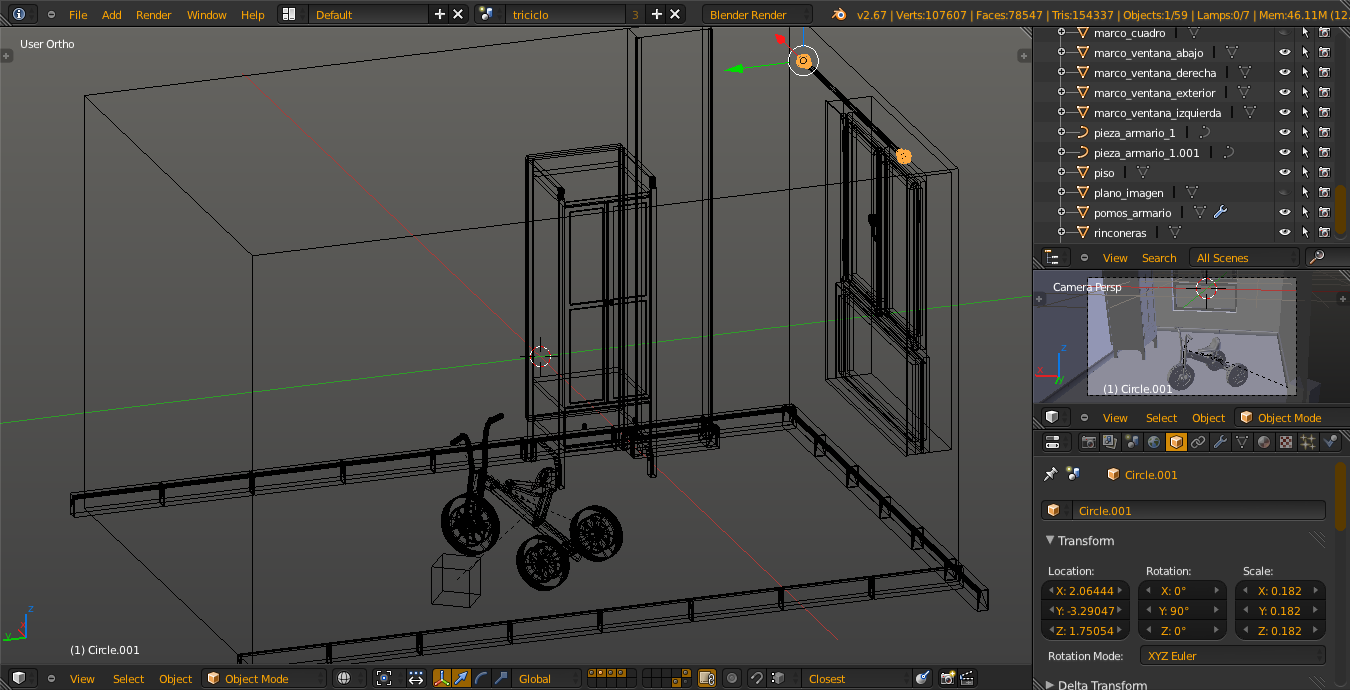Click the translate manipulator arrow icon

click(x=462, y=678)
